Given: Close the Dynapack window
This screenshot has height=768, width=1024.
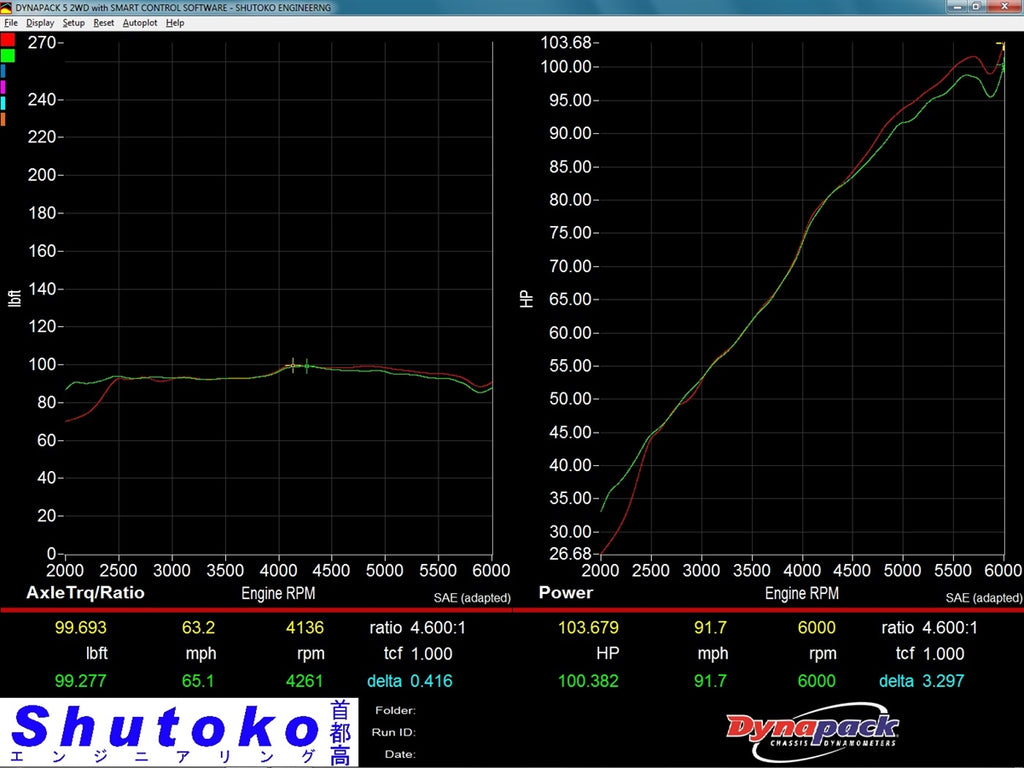Looking at the screenshot, I should pos(1004,7).
